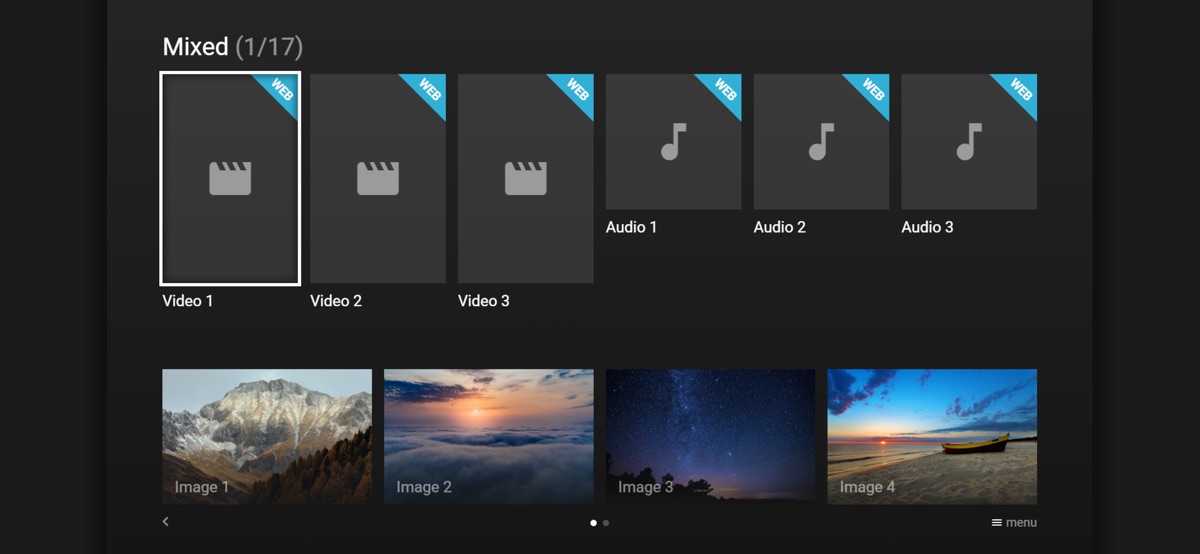Screen dimensions: 1200x554
Task: Select the Video 2 clapperboard icon
Action: coord(378,178)
